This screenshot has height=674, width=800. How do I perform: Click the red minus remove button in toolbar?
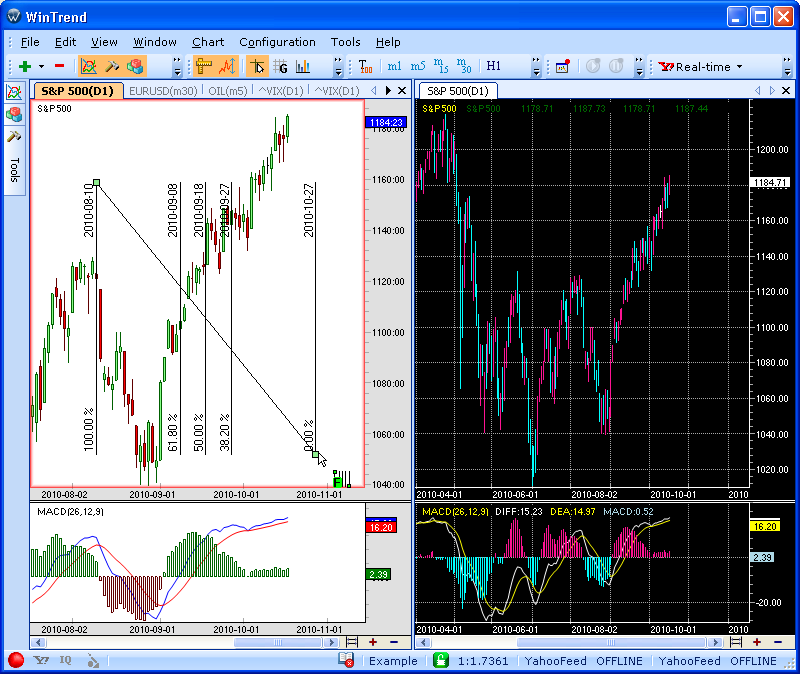click(x=59, y=66)
